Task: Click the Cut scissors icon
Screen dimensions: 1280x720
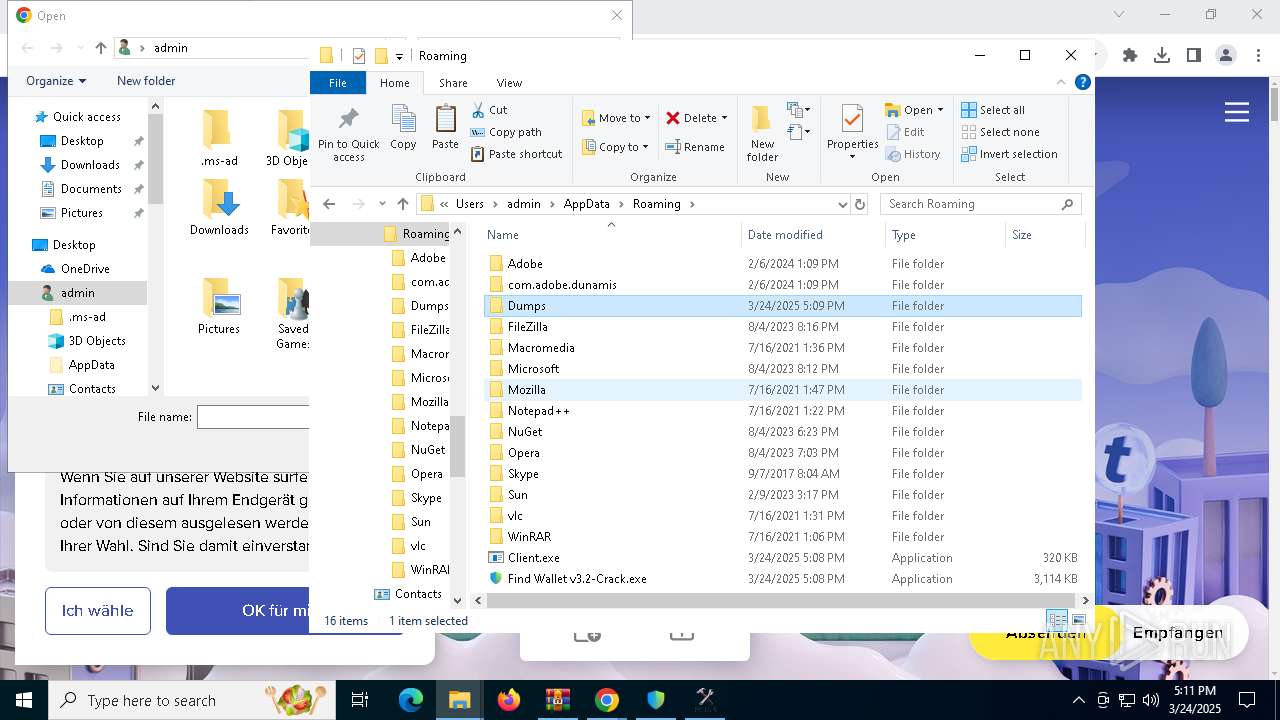Action: click(478, 110)
